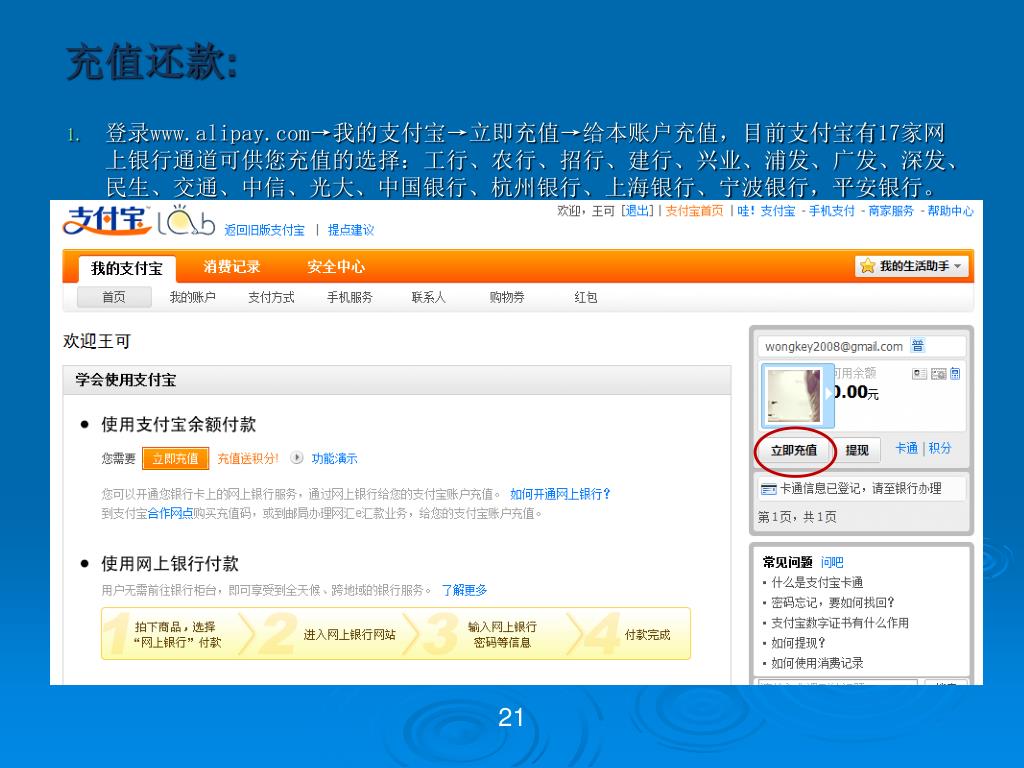Click the 卡通信息已登记，请至银行办理 notice
Image resolution: width=1024 pixels, height=768 pixels.
pyautogui.click(x=861, y=488)
